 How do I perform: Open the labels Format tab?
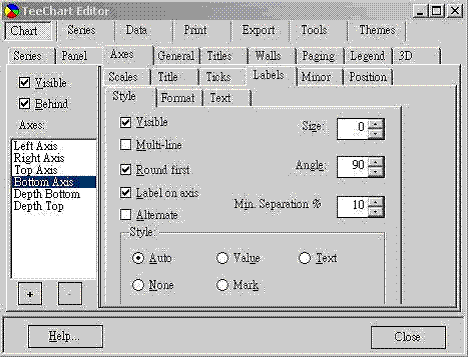point(178,98)
